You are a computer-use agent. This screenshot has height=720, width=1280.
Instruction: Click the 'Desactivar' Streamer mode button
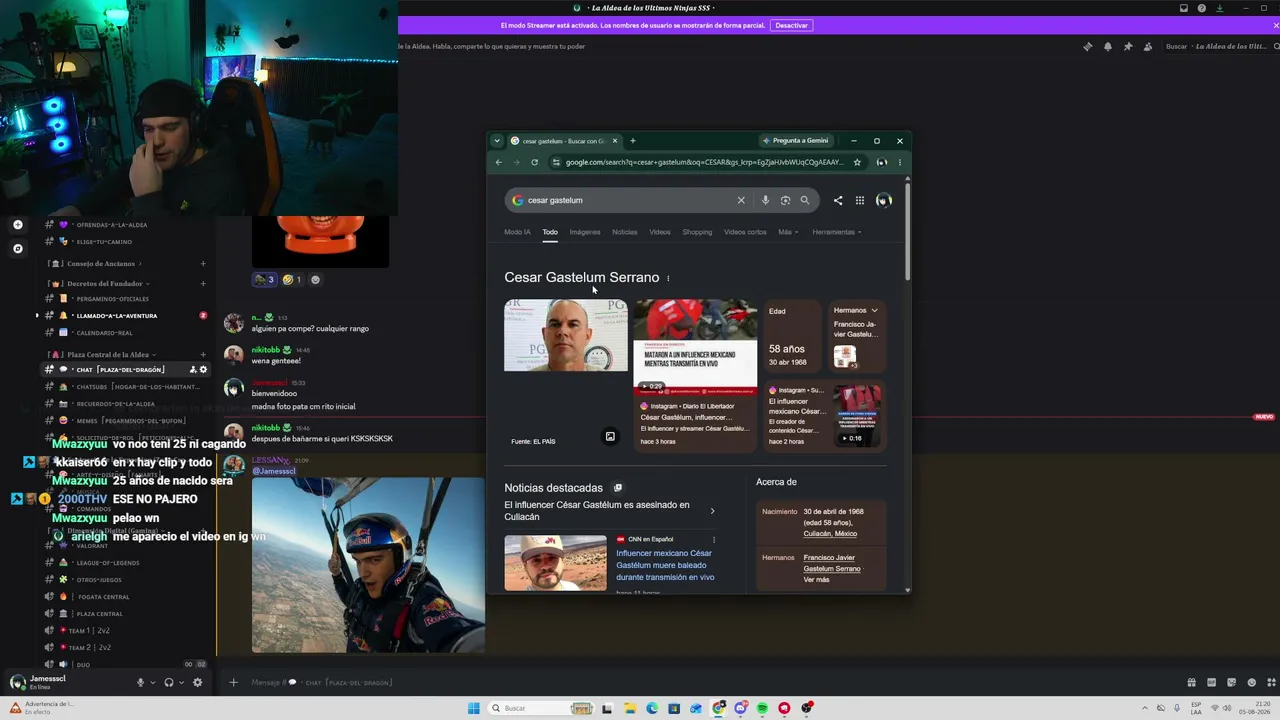(x=791, y=25)
